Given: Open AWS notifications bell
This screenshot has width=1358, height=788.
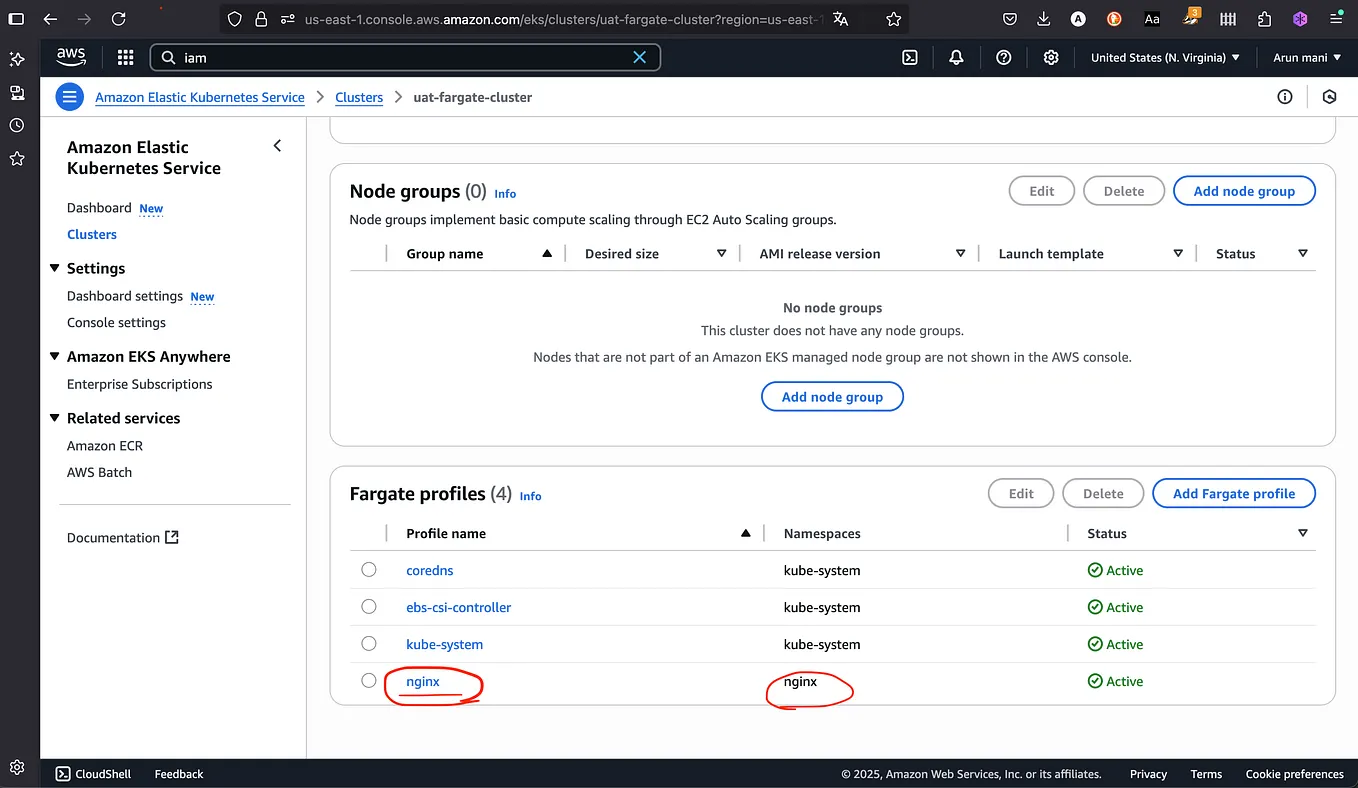Looking at the screenshot, I should (x=956, y=57).
